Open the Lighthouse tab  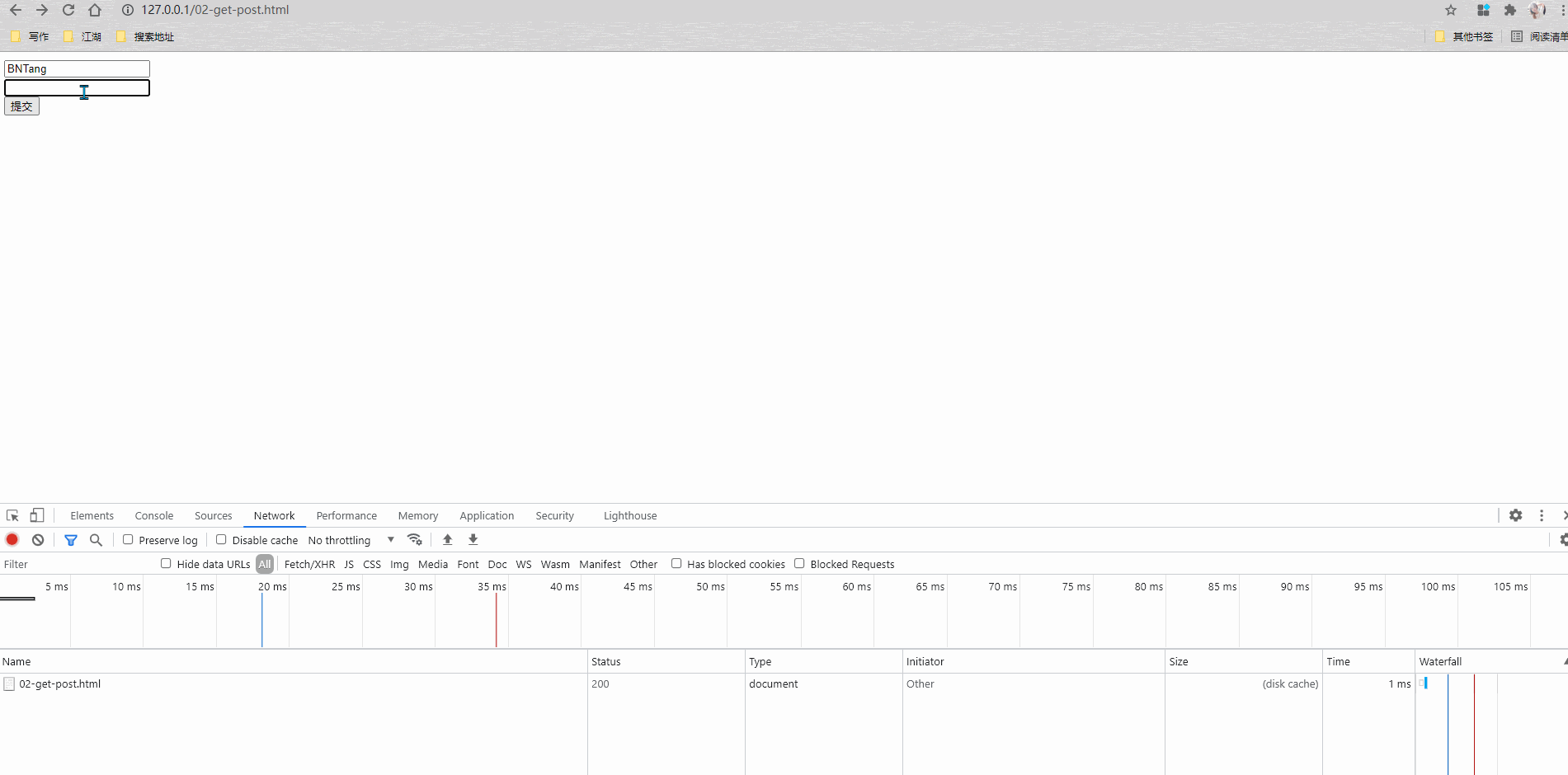pyautogui.click(x=630, y=515)
